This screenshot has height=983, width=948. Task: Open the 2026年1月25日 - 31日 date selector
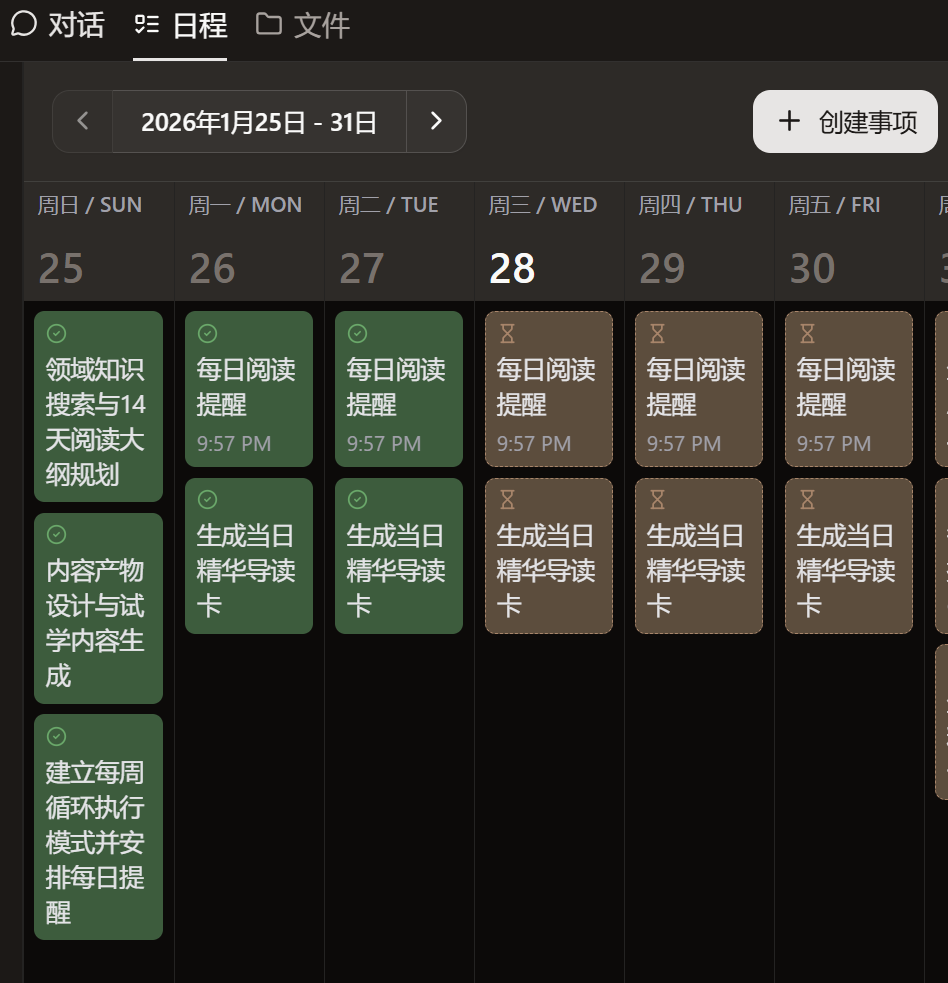tap(259, 120)
